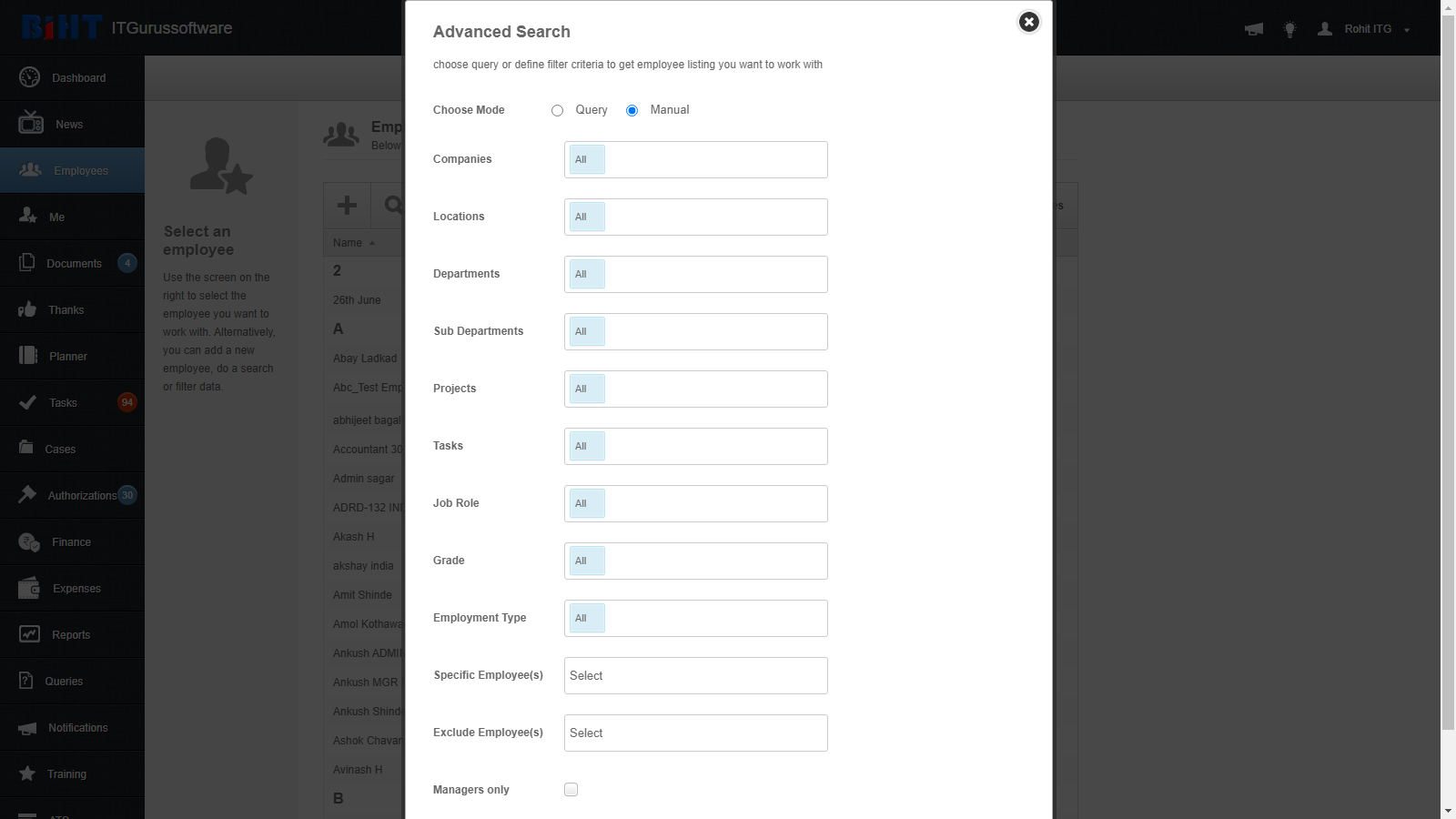Select employee Abay Ladkad
1456x819 pixels.
365,359
